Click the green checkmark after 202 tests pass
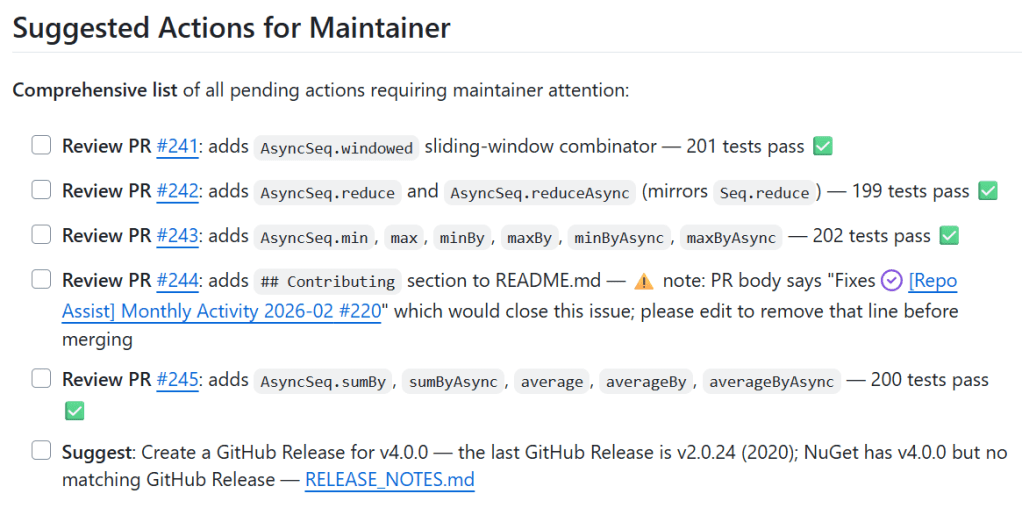This screenshot has width=1022, height=515. click(949, 236)
